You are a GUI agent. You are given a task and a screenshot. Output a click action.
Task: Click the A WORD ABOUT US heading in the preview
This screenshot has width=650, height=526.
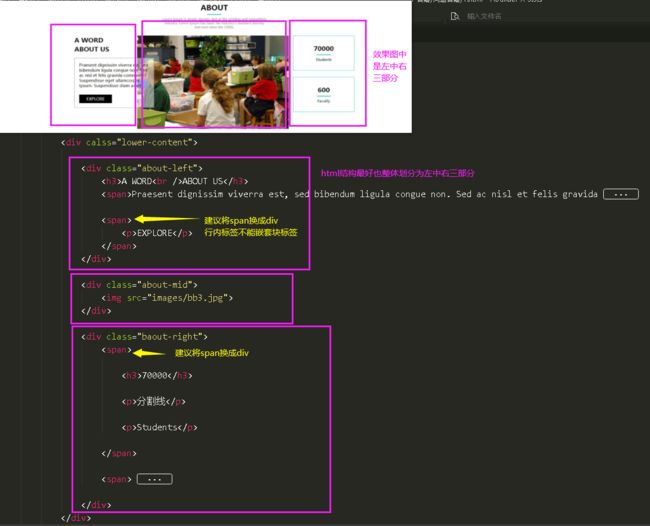92,44
